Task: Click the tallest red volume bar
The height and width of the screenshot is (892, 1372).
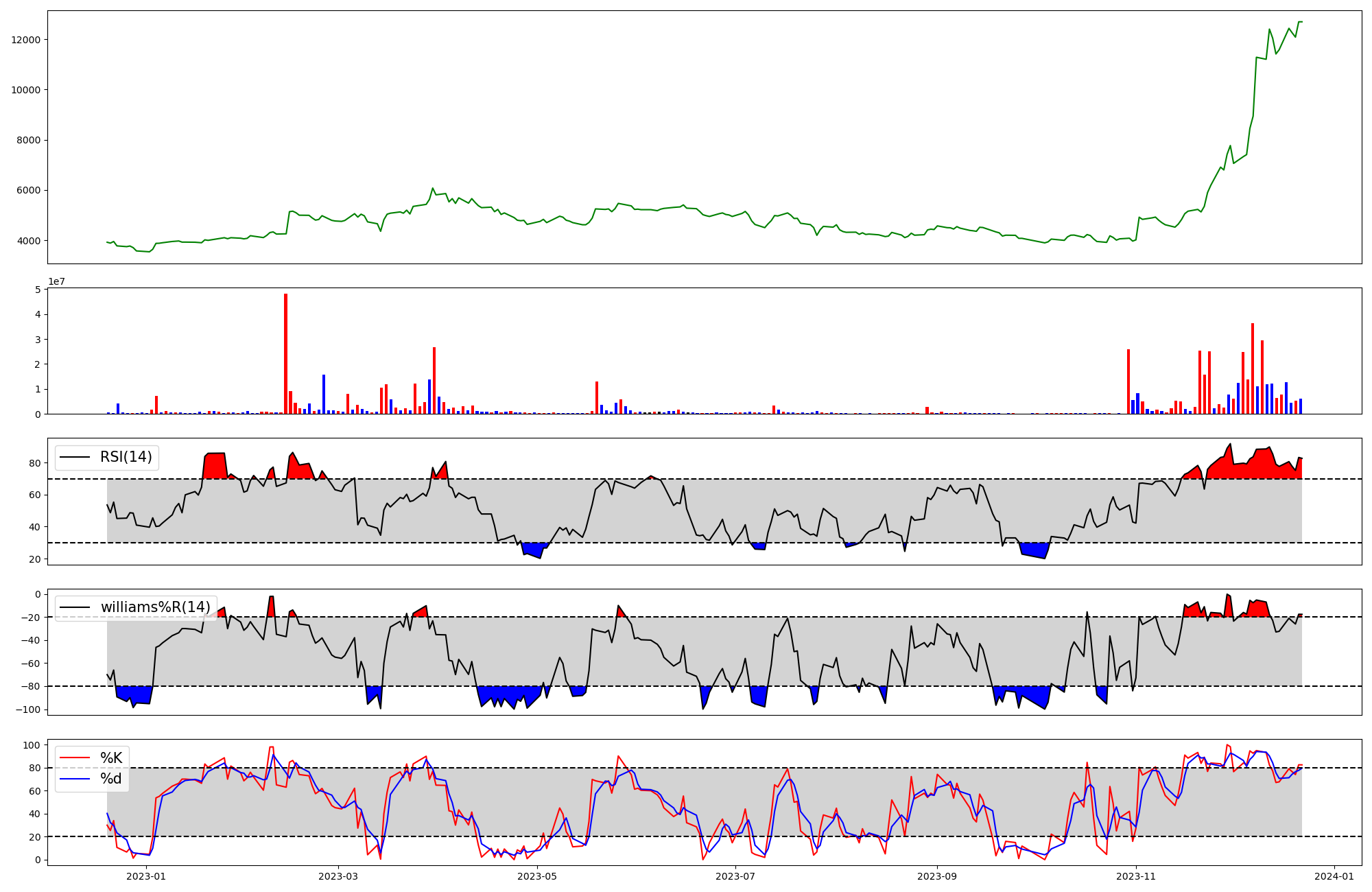Action: pyautogui.click(x=286, y=353)
